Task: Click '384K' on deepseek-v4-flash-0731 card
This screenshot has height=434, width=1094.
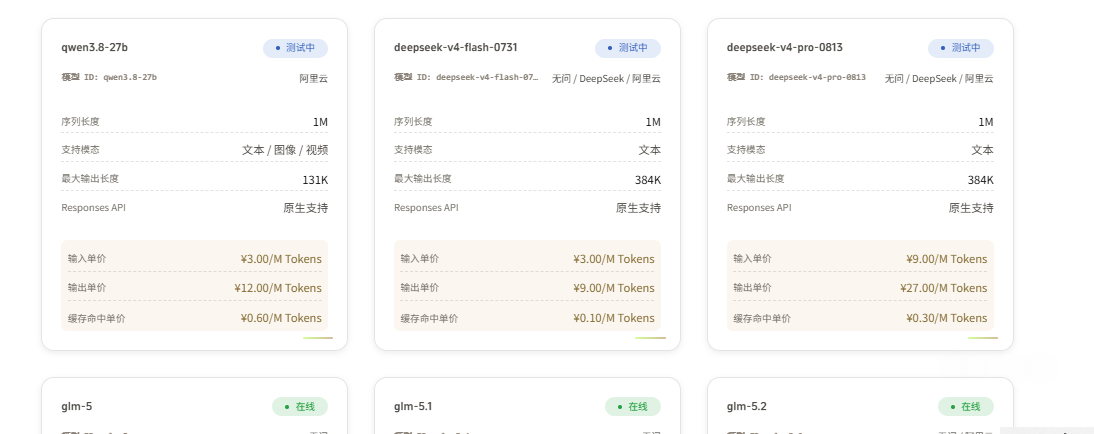Action: (648, 180)
